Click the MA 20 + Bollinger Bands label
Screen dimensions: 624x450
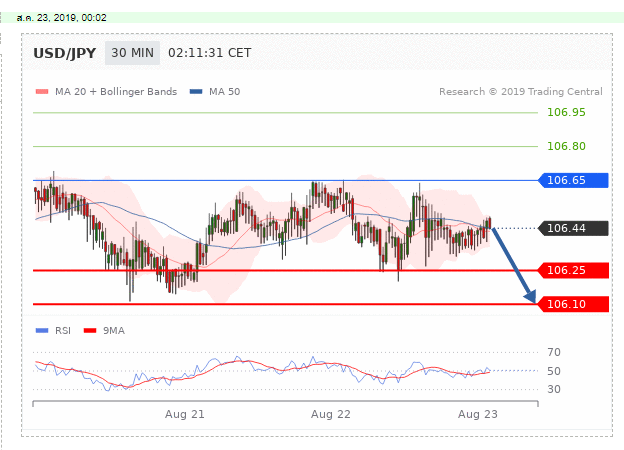(116, 92)
